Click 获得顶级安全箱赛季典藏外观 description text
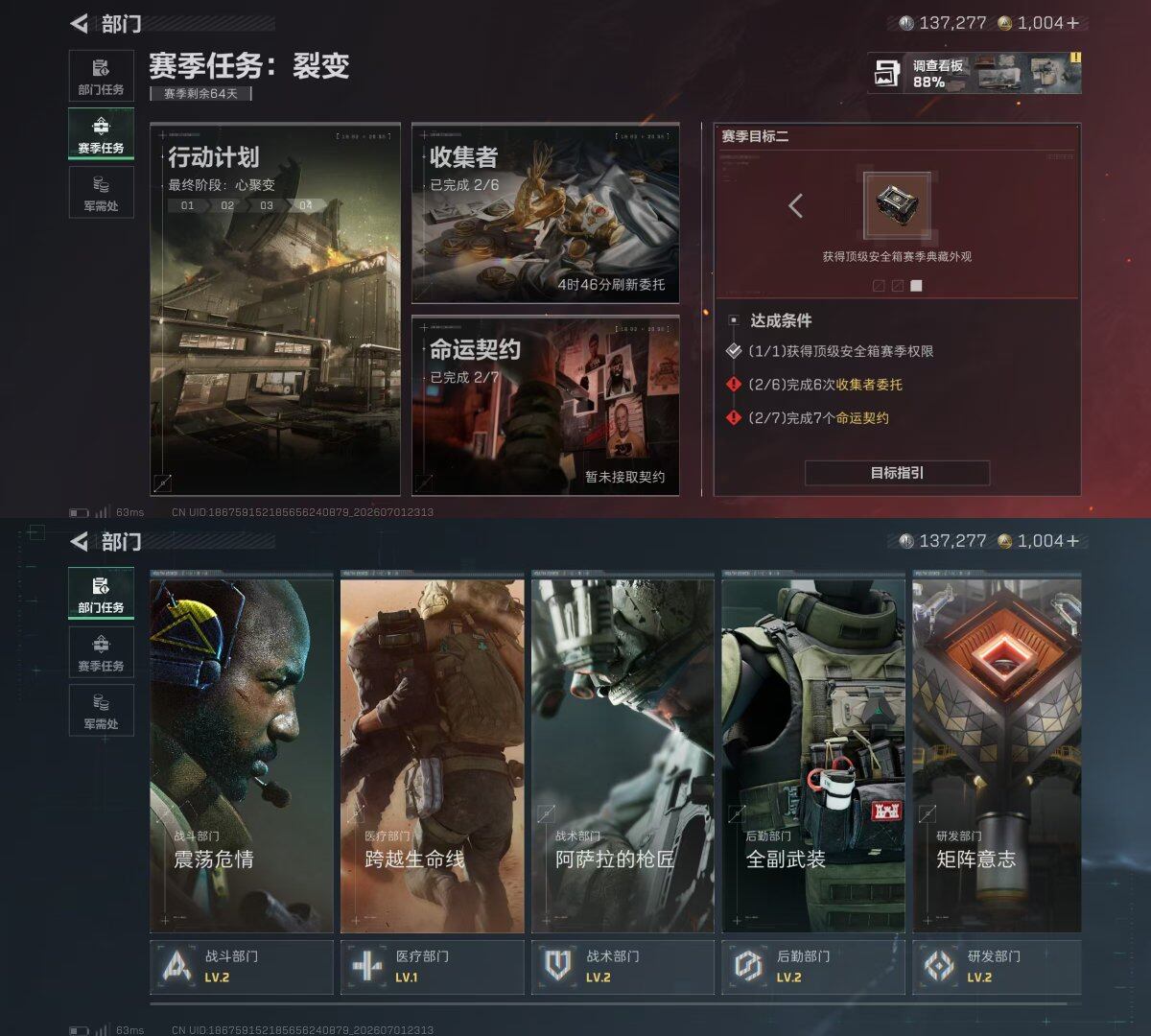 click(x=897, y=257)
